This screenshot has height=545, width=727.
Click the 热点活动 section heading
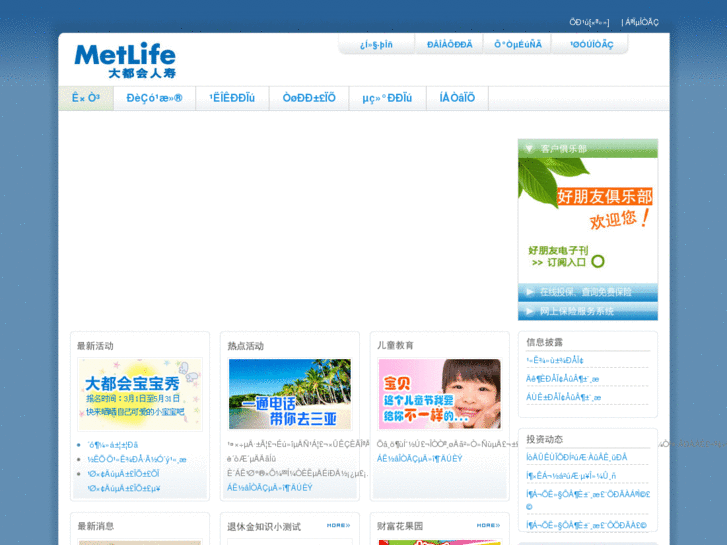[245, 346]
